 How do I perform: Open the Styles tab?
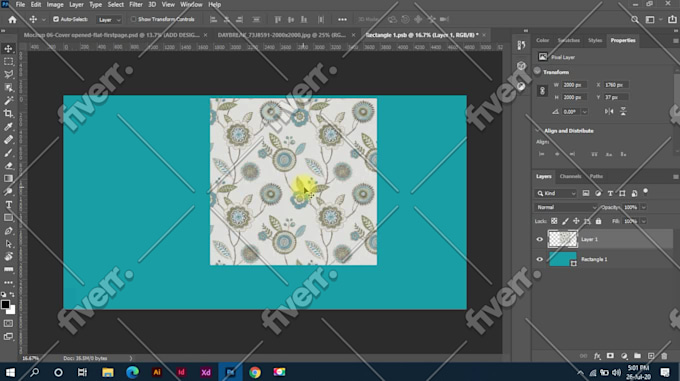click(x=595, y=40)
